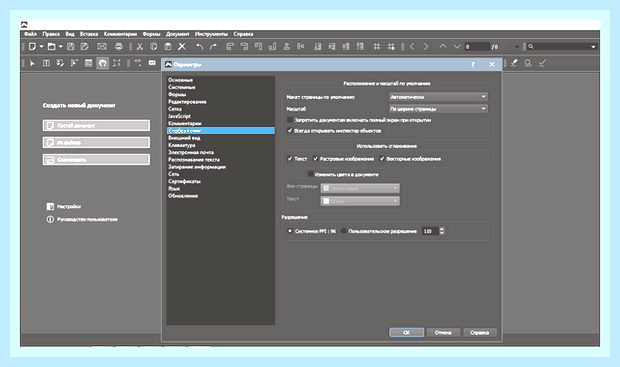
Task: Click the Print icon in toolbar
Action: click(119, 47)
